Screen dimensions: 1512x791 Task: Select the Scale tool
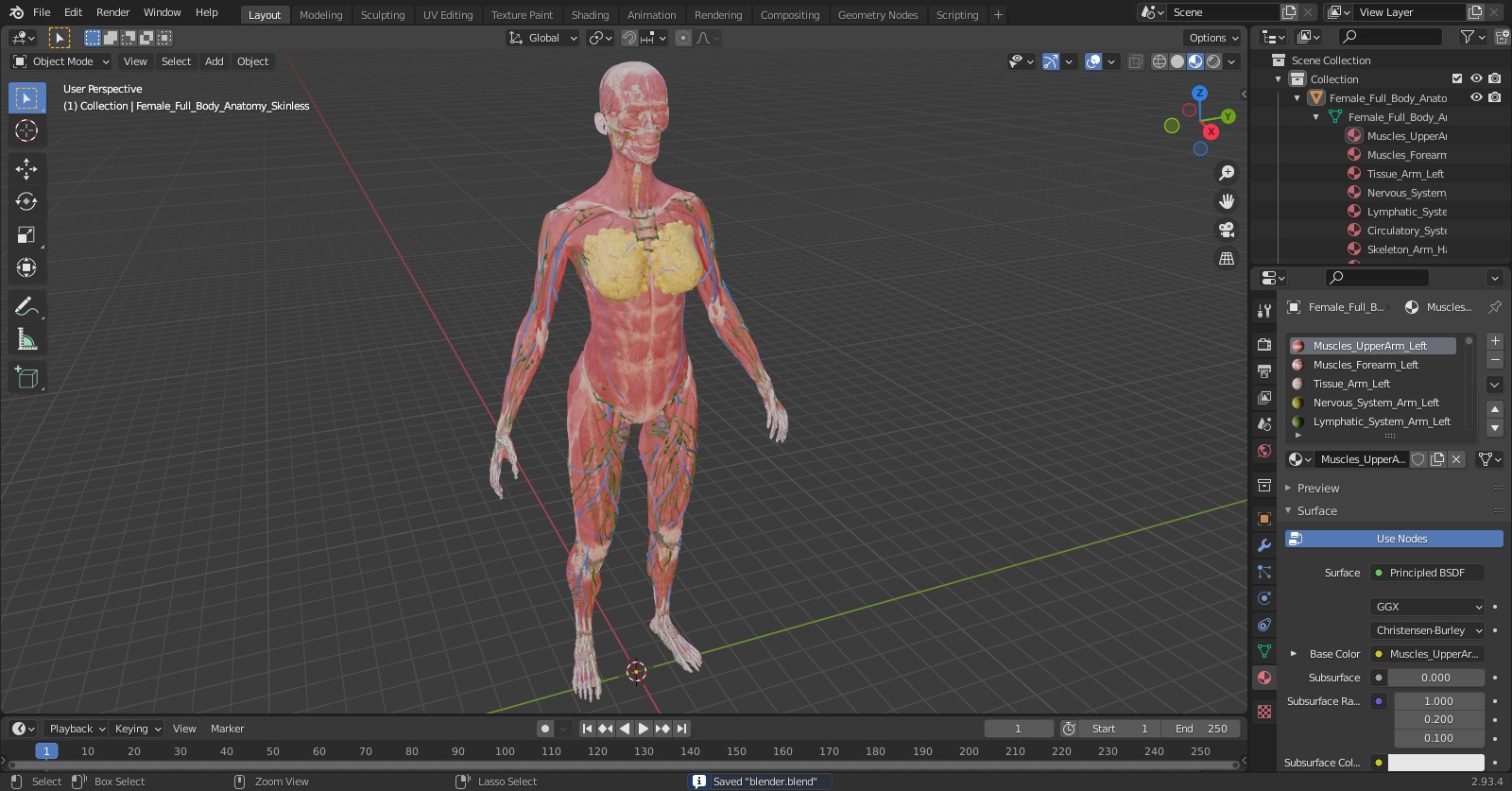point(26,234)
